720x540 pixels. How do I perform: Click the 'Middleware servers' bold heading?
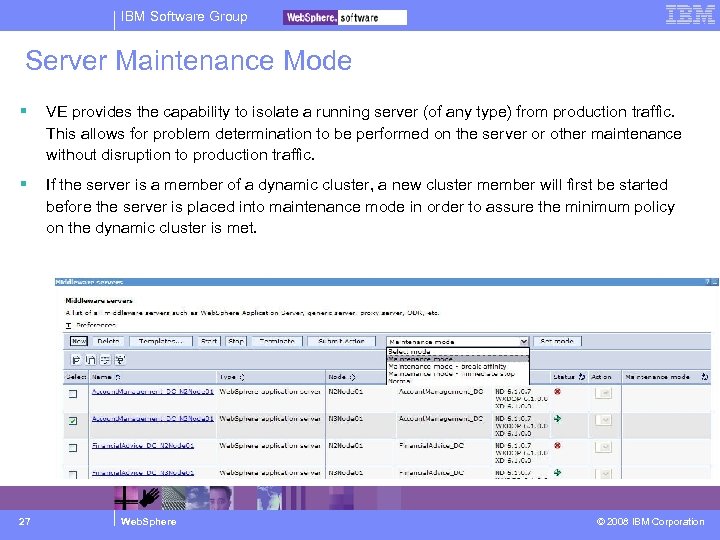99,301
